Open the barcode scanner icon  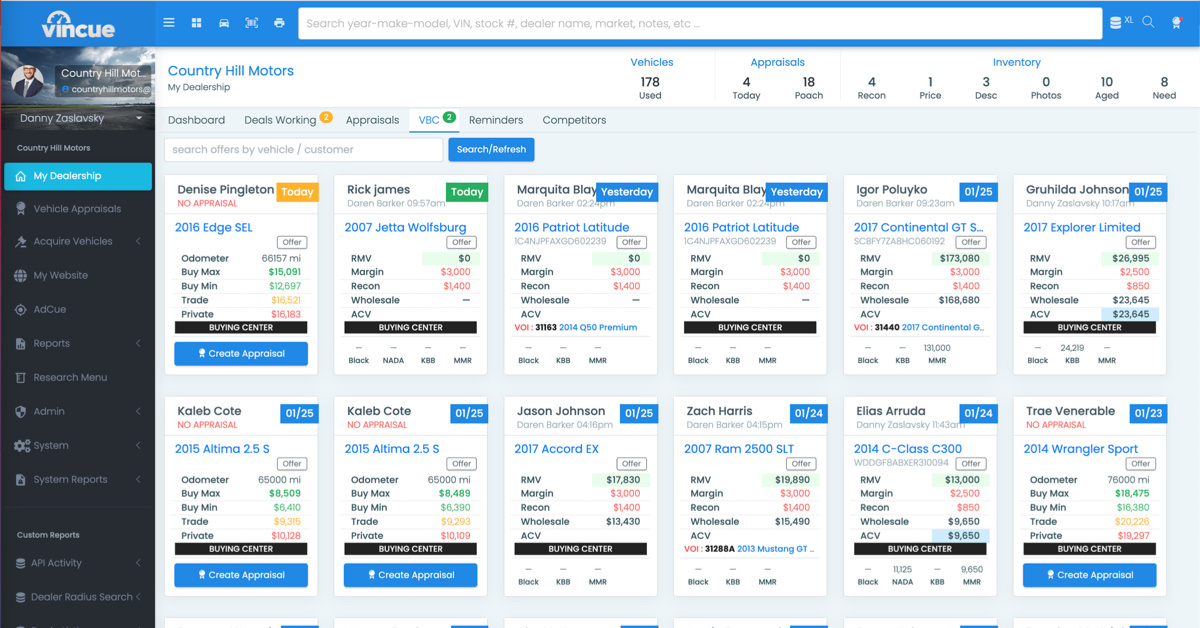pos(251,22)
